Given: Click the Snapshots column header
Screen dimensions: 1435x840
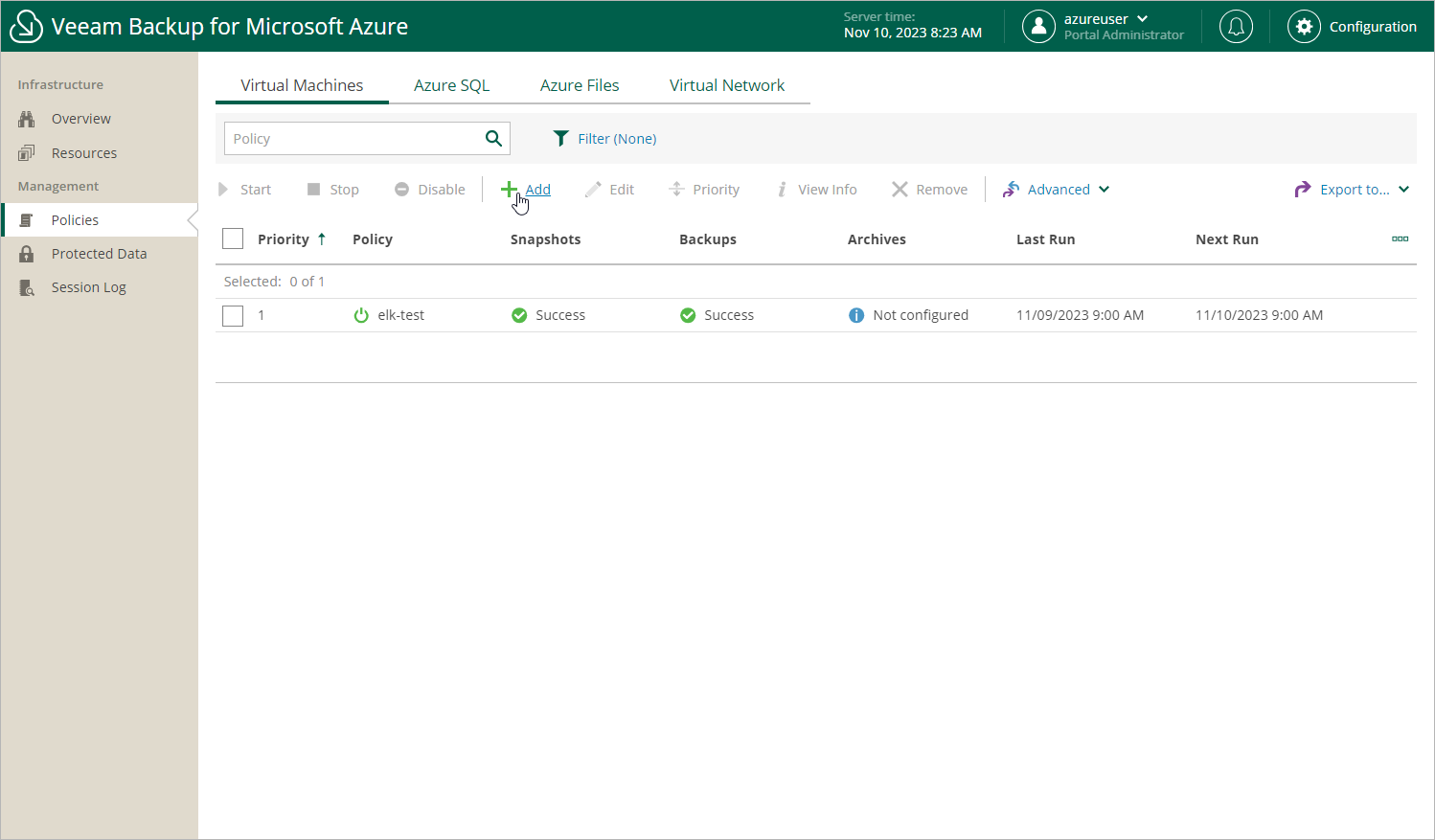Looking at the screenshot, I should pyautogui.click(x=545, y=239).
